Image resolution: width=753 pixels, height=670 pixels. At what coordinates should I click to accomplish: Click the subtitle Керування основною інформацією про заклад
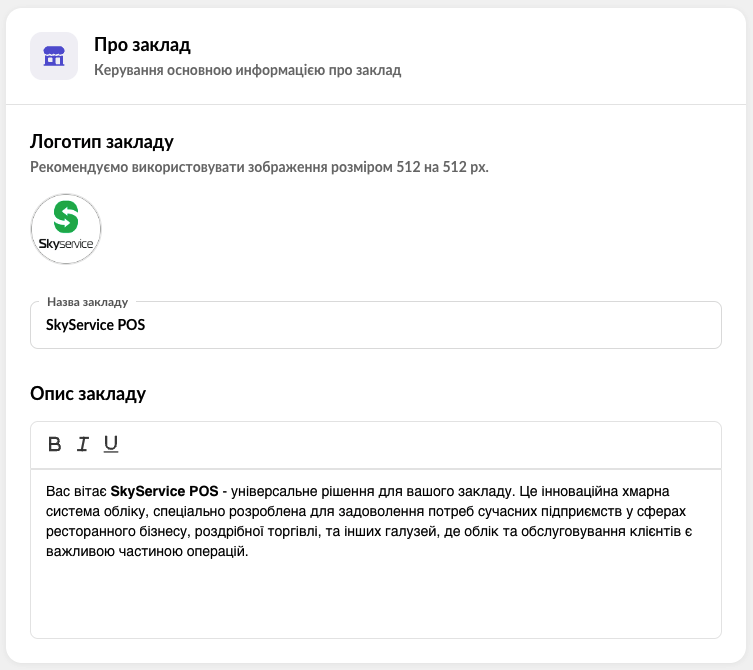click(247, 71)
